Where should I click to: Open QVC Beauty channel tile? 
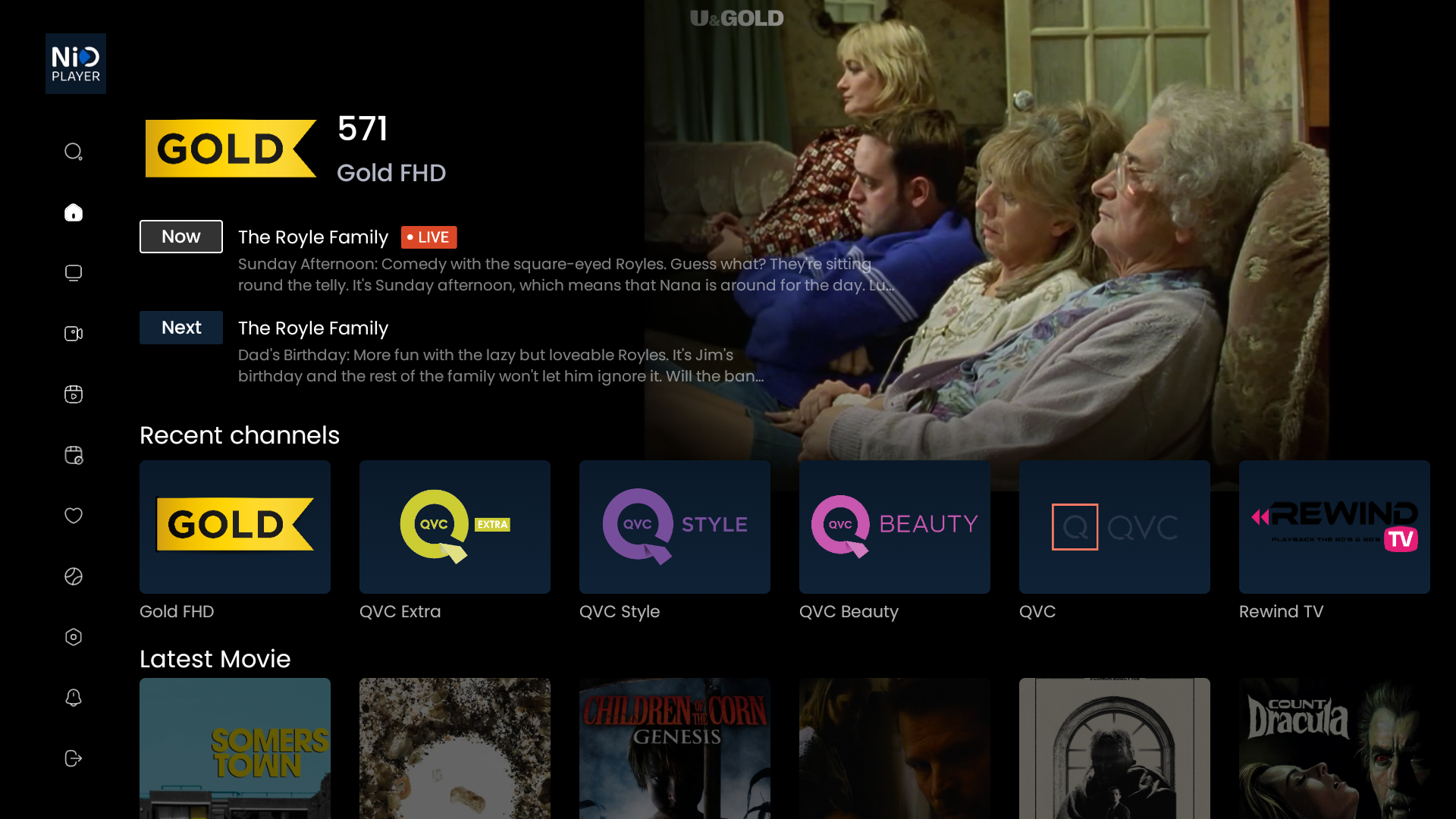click(x=895, y=527)
